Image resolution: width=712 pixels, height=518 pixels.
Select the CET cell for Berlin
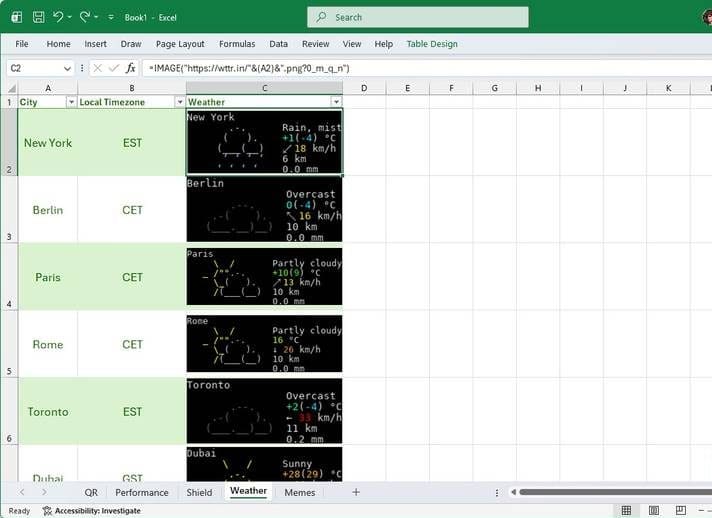click(x=132, y=210)
